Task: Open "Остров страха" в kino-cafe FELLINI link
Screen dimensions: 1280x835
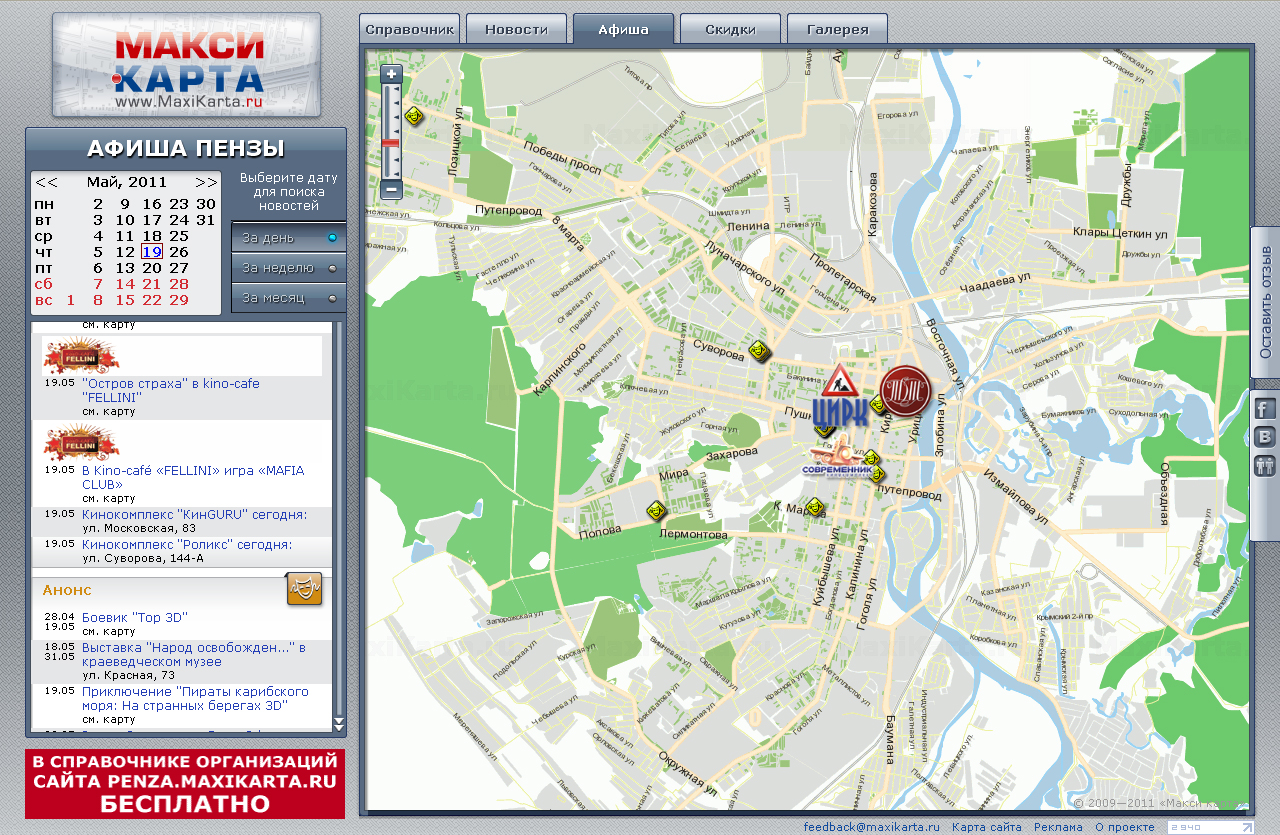Action: 171,390
